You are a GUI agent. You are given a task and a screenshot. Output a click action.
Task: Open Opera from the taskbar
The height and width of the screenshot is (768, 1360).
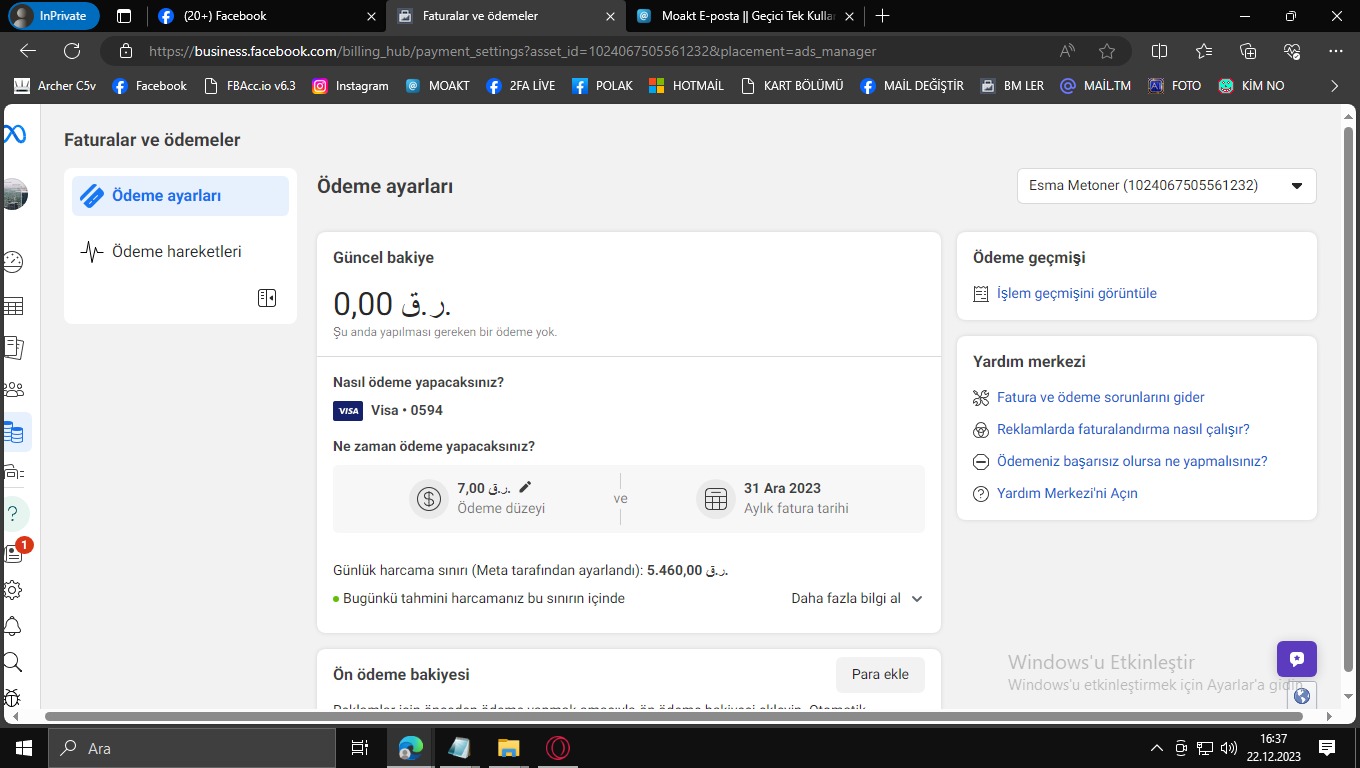tap(558, 748)
